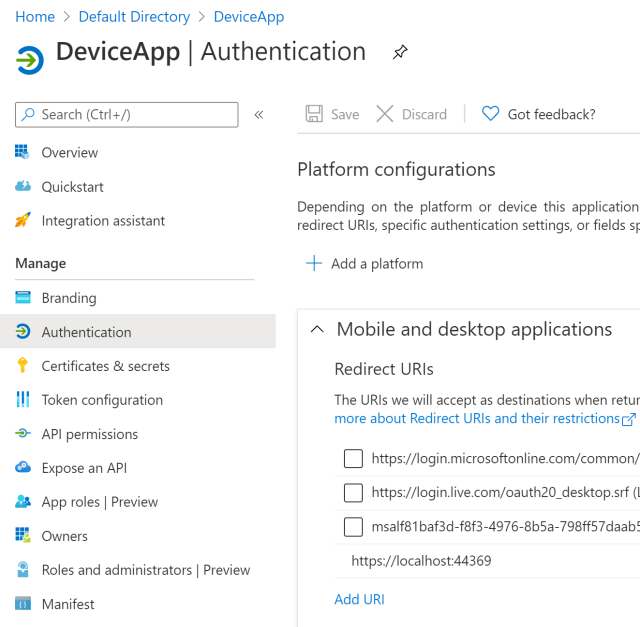Viewport: 640px width, 627px height.
Task: Click the Quickstart cloud icon
Action: [23, 187]
